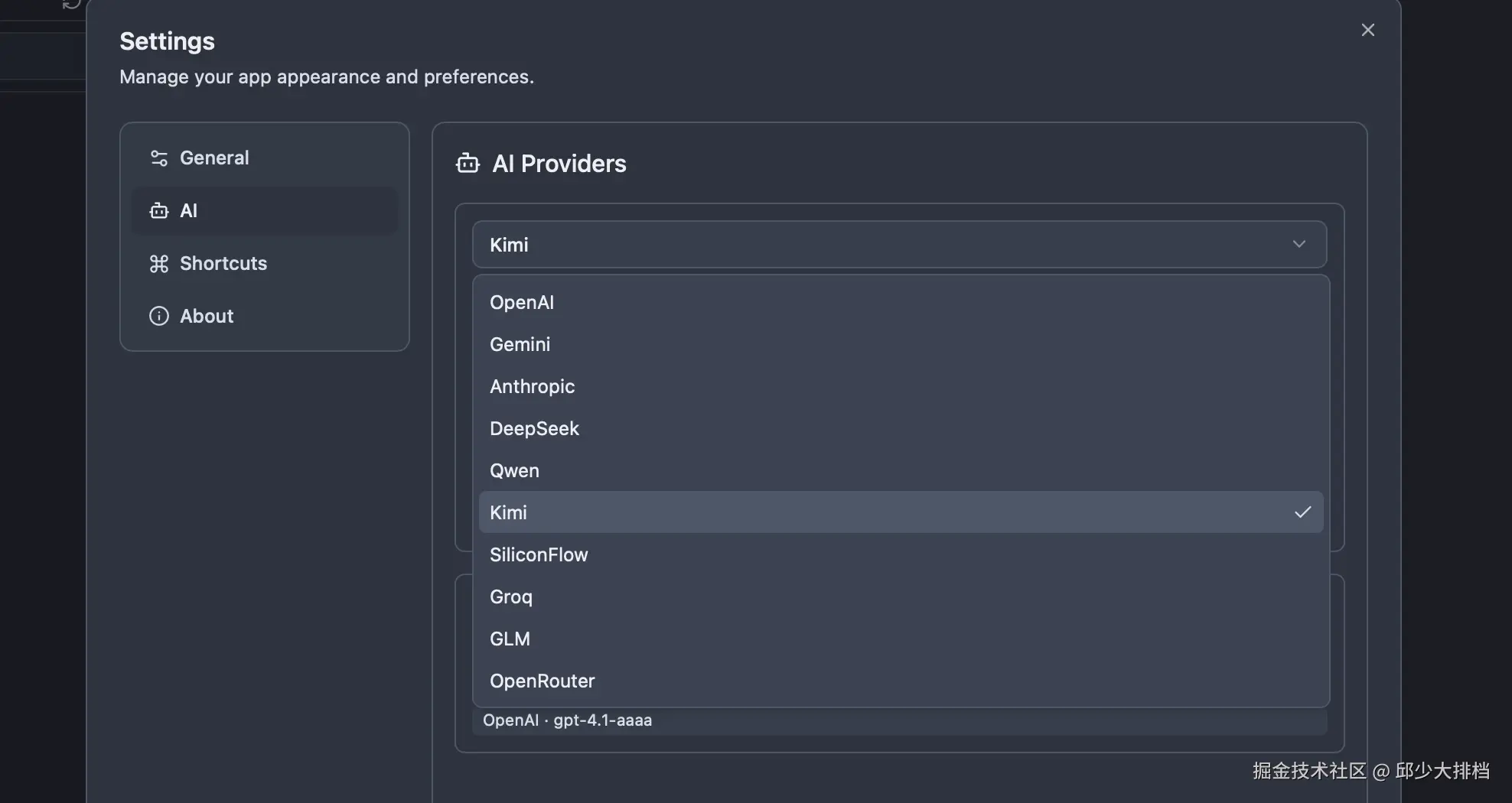Click the AI robot icon in sidebar
The width and height of the screenshot is (1512, 803).
pos(159,211)
